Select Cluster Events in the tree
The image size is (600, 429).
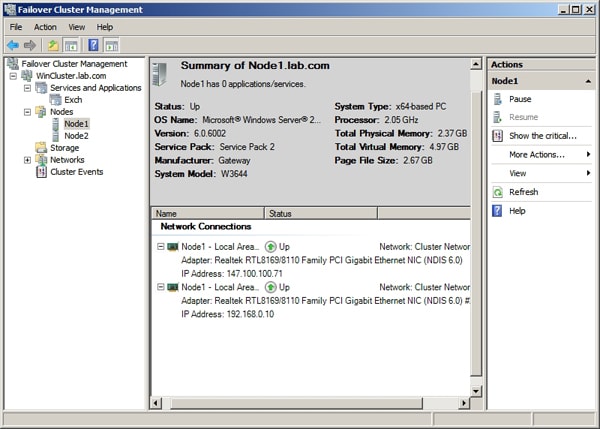tap(77, 172)
